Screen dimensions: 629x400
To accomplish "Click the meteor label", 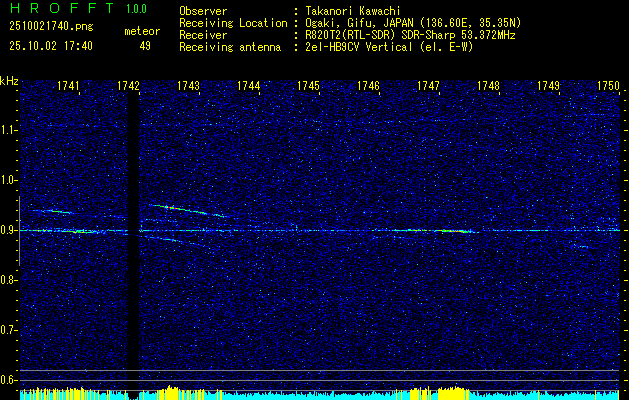I will [x=142, y=31].
